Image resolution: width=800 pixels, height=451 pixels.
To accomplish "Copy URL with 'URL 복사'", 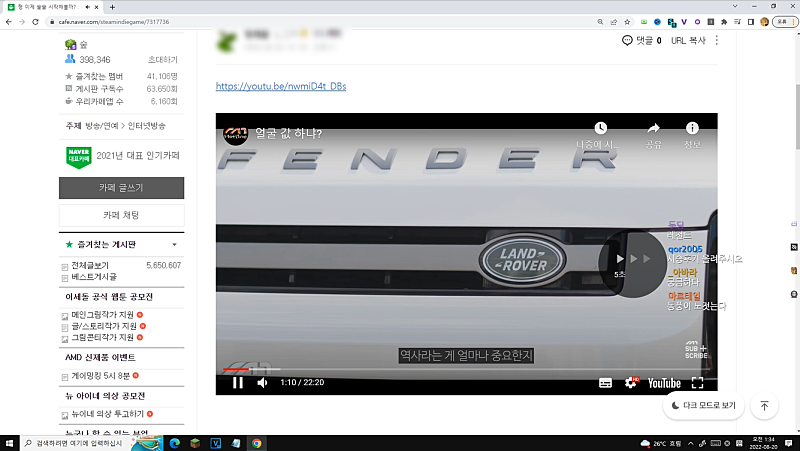I will [688, 40].
